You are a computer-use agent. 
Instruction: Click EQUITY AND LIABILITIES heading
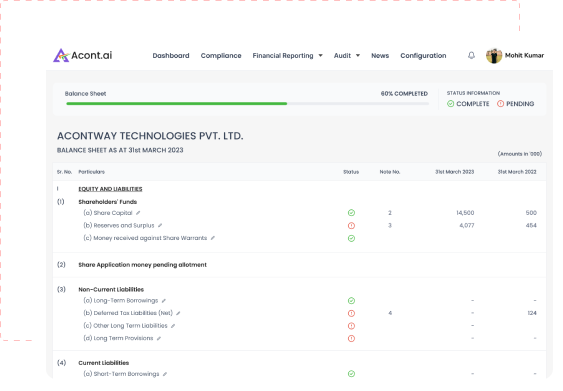coord(110,189)
